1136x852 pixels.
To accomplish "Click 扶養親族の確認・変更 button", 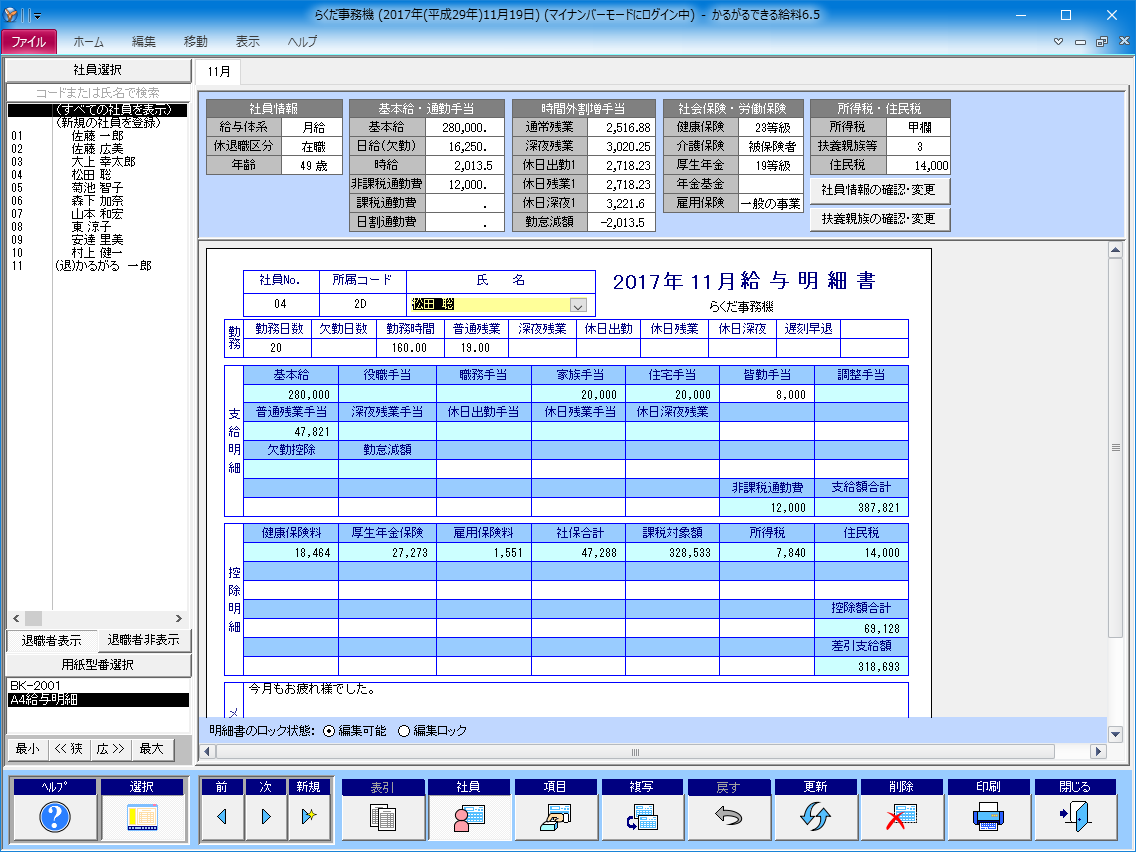I will (879, 219).
